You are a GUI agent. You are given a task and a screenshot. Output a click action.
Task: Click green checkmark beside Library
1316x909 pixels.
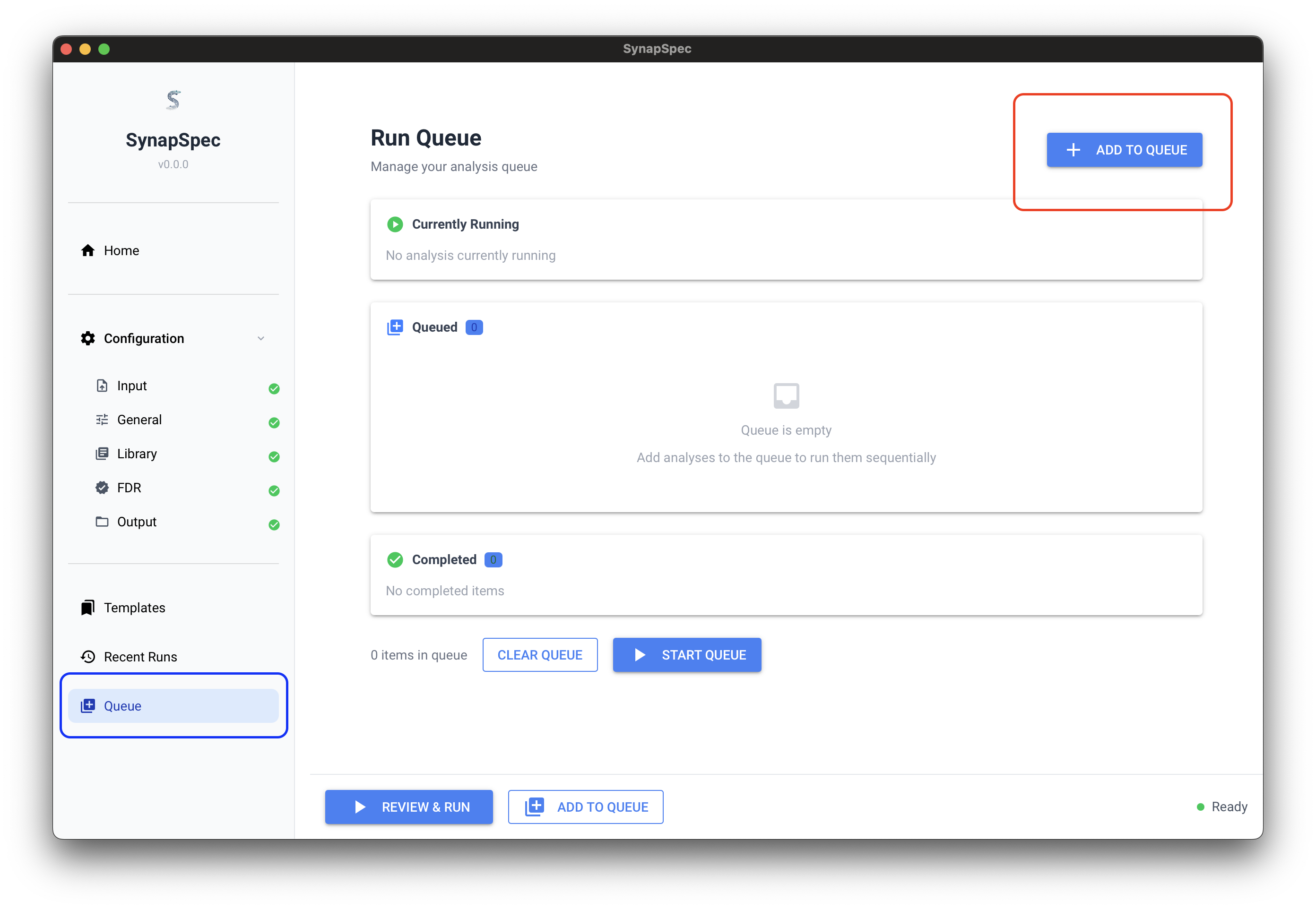click(x=274, y=457)
